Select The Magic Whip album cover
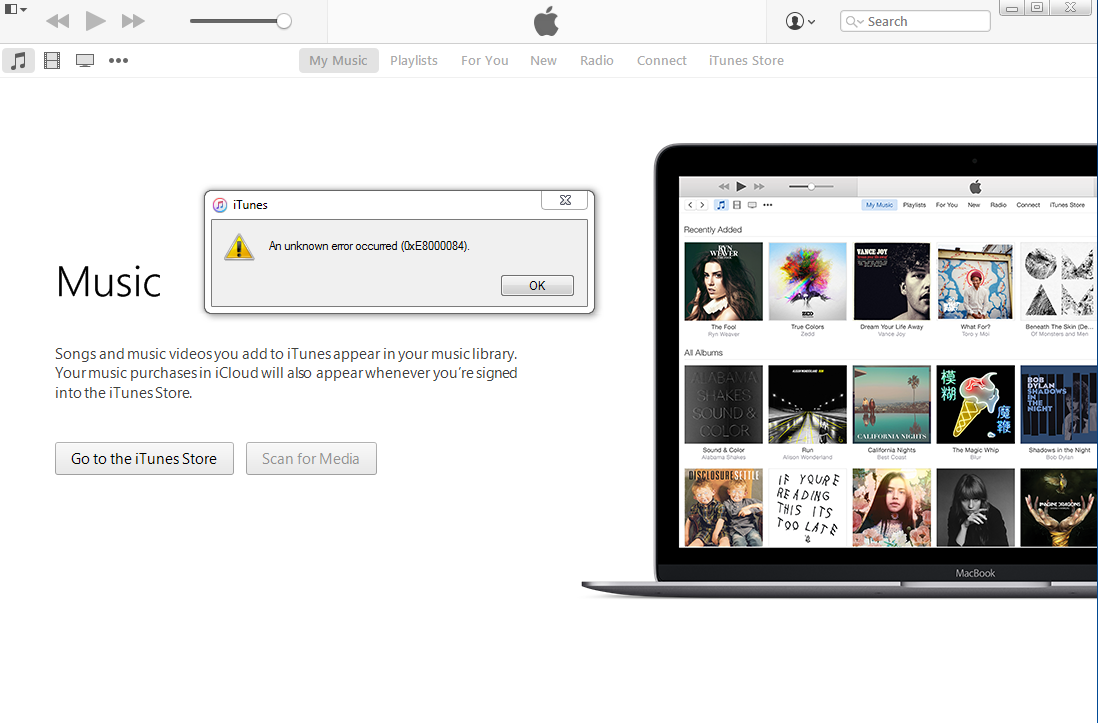 coord(975,404)
